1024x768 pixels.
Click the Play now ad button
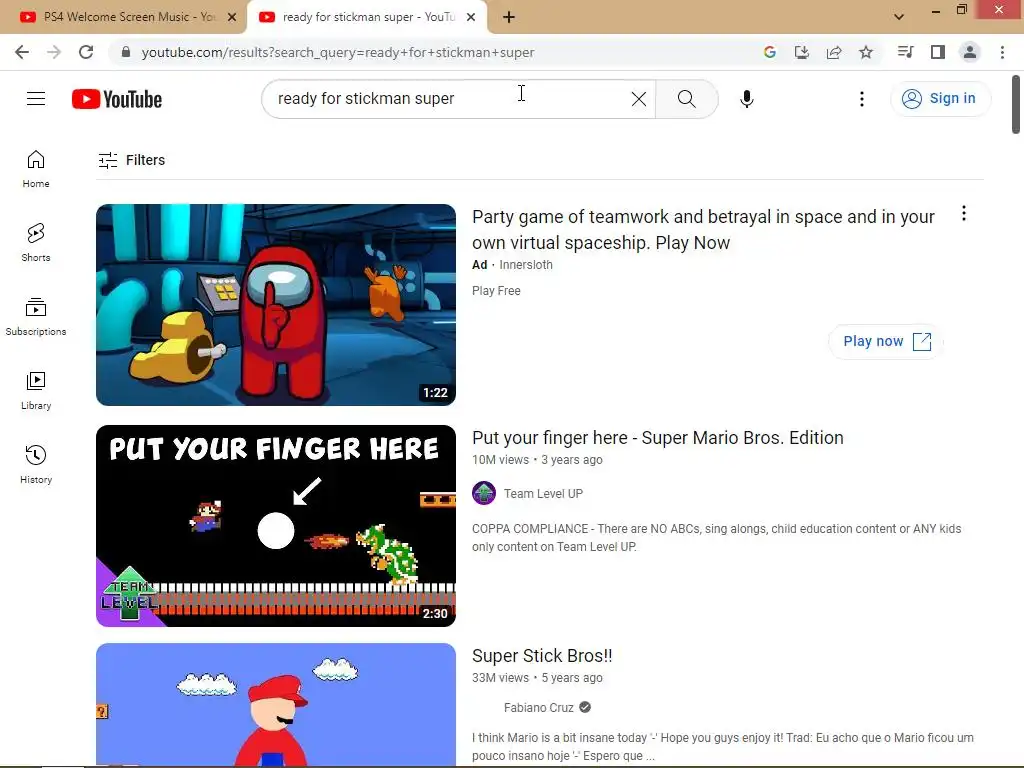pos(886,342)
